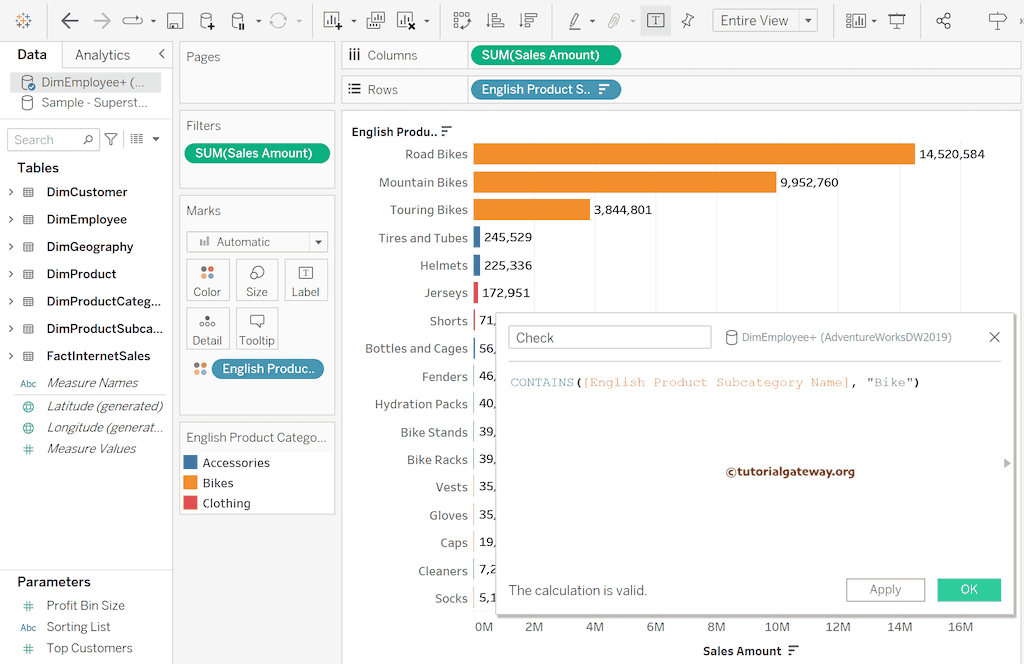
Task: Switch to the Data pane tab
Action: [x=31, y=55]
